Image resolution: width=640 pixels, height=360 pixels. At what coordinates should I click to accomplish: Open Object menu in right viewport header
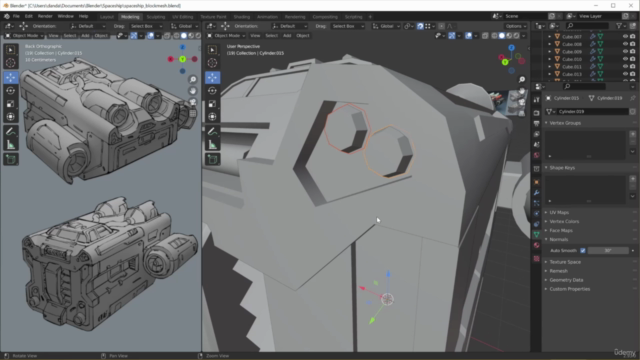point(302,36)
